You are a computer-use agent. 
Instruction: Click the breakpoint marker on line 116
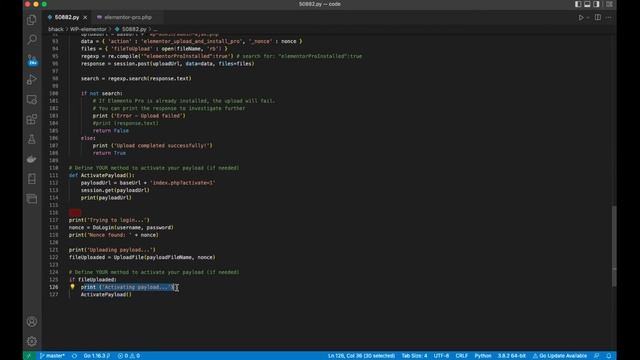tap(75, 213)
